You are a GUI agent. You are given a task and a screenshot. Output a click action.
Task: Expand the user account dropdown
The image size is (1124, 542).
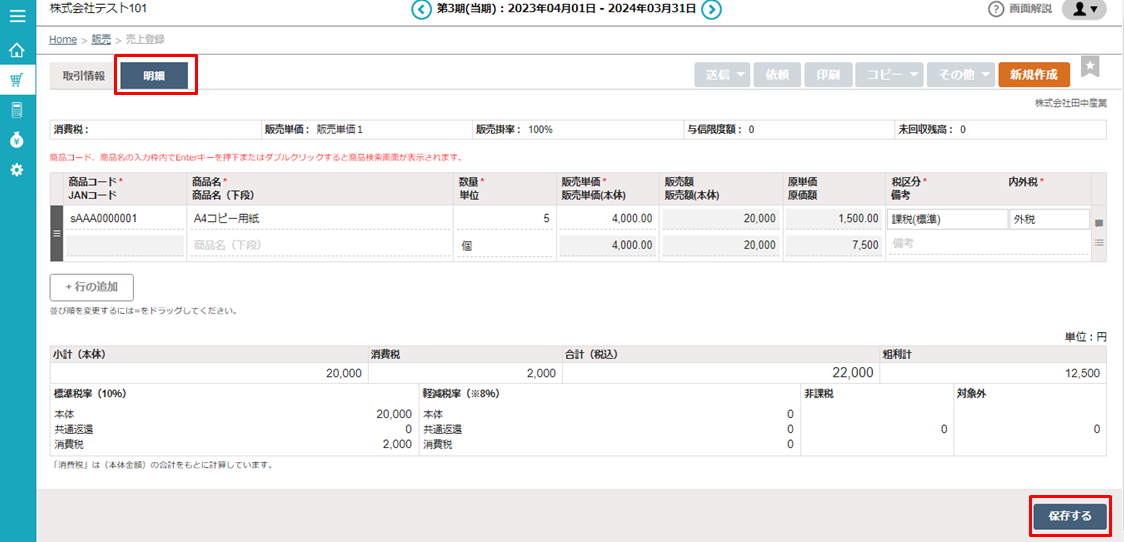(1084, 10)
